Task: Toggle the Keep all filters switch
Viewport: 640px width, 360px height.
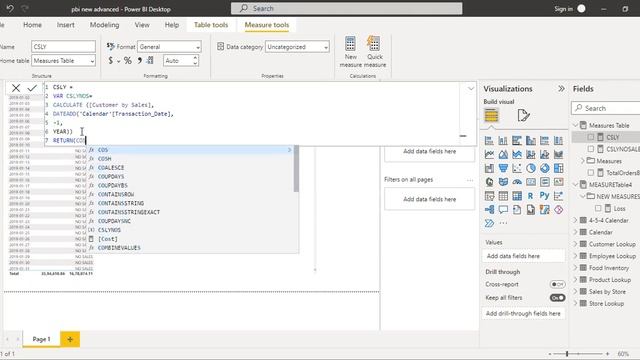Action: pyautogui.click(x=557, y=298)
